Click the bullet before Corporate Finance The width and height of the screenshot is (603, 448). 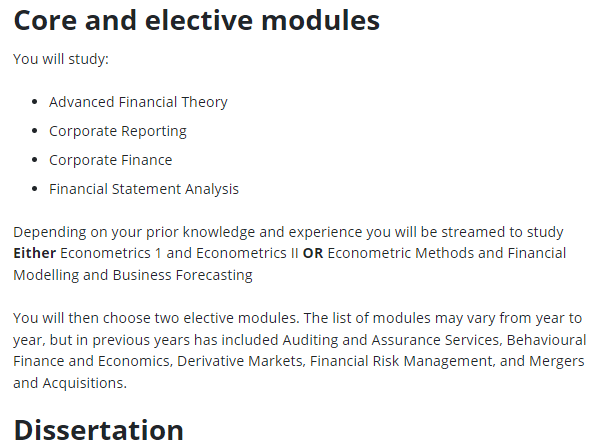(35, 160)
